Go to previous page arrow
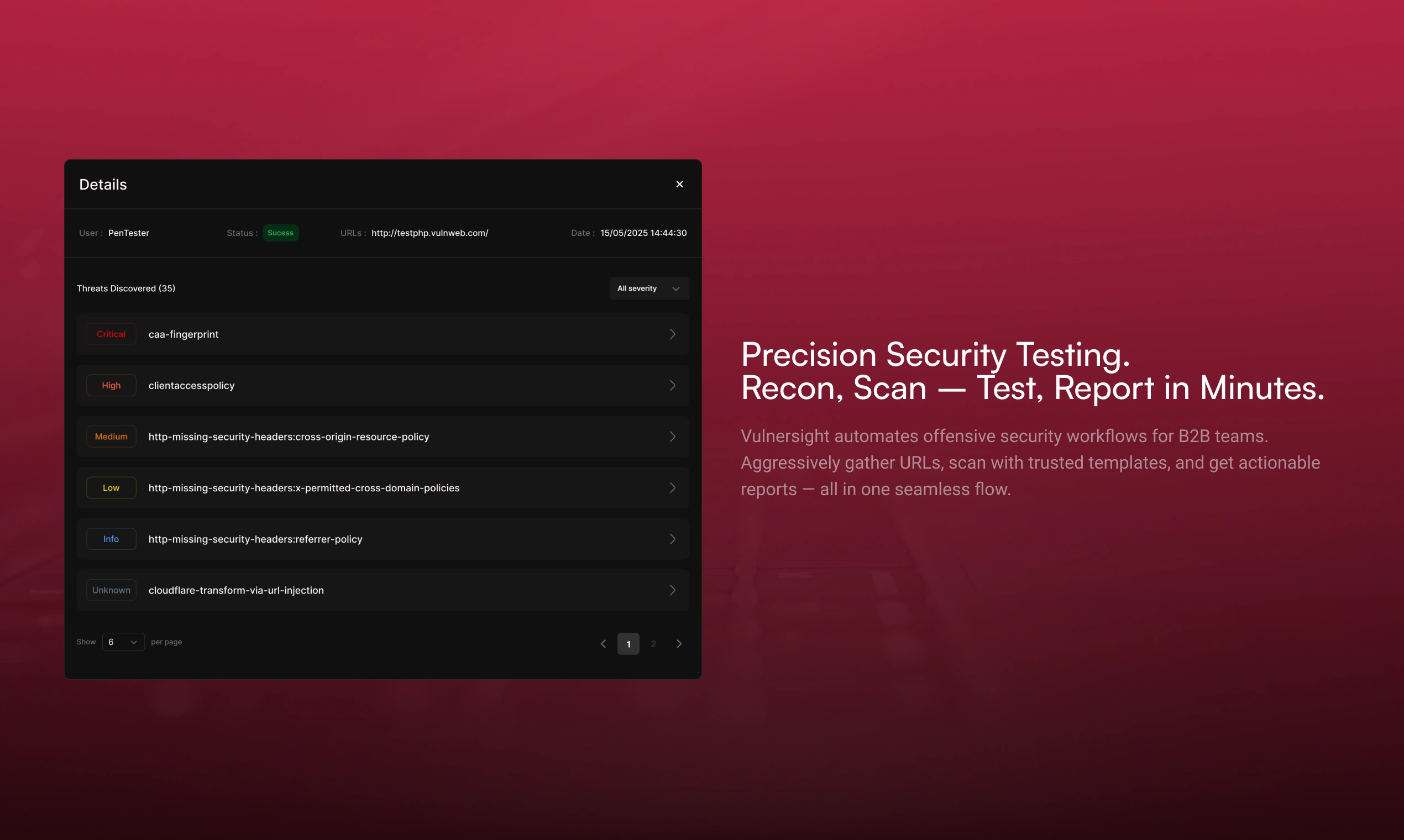 tap(603, 644)
